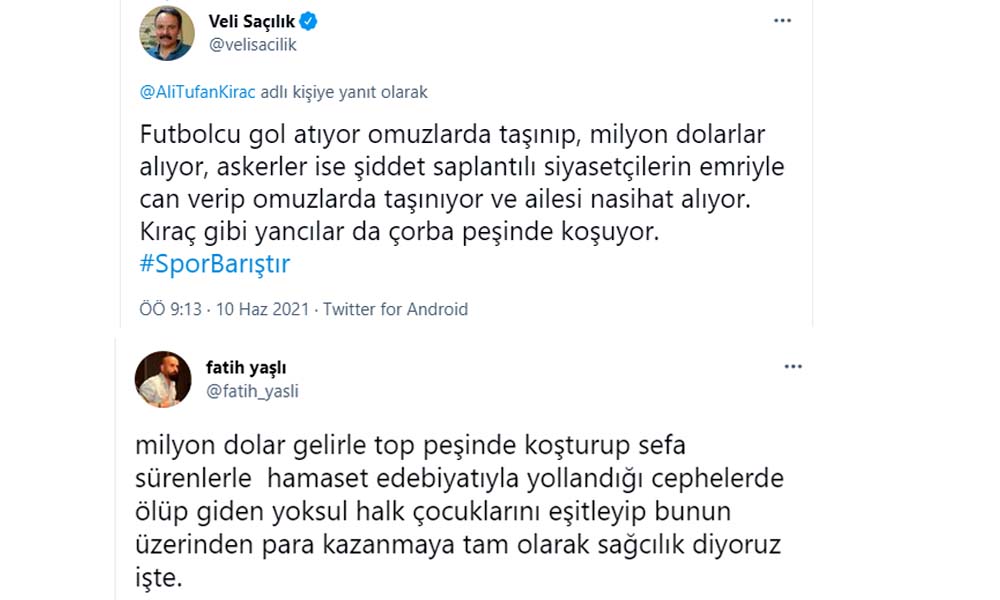Open more options on fatih yaşlı's tweet

793,366
